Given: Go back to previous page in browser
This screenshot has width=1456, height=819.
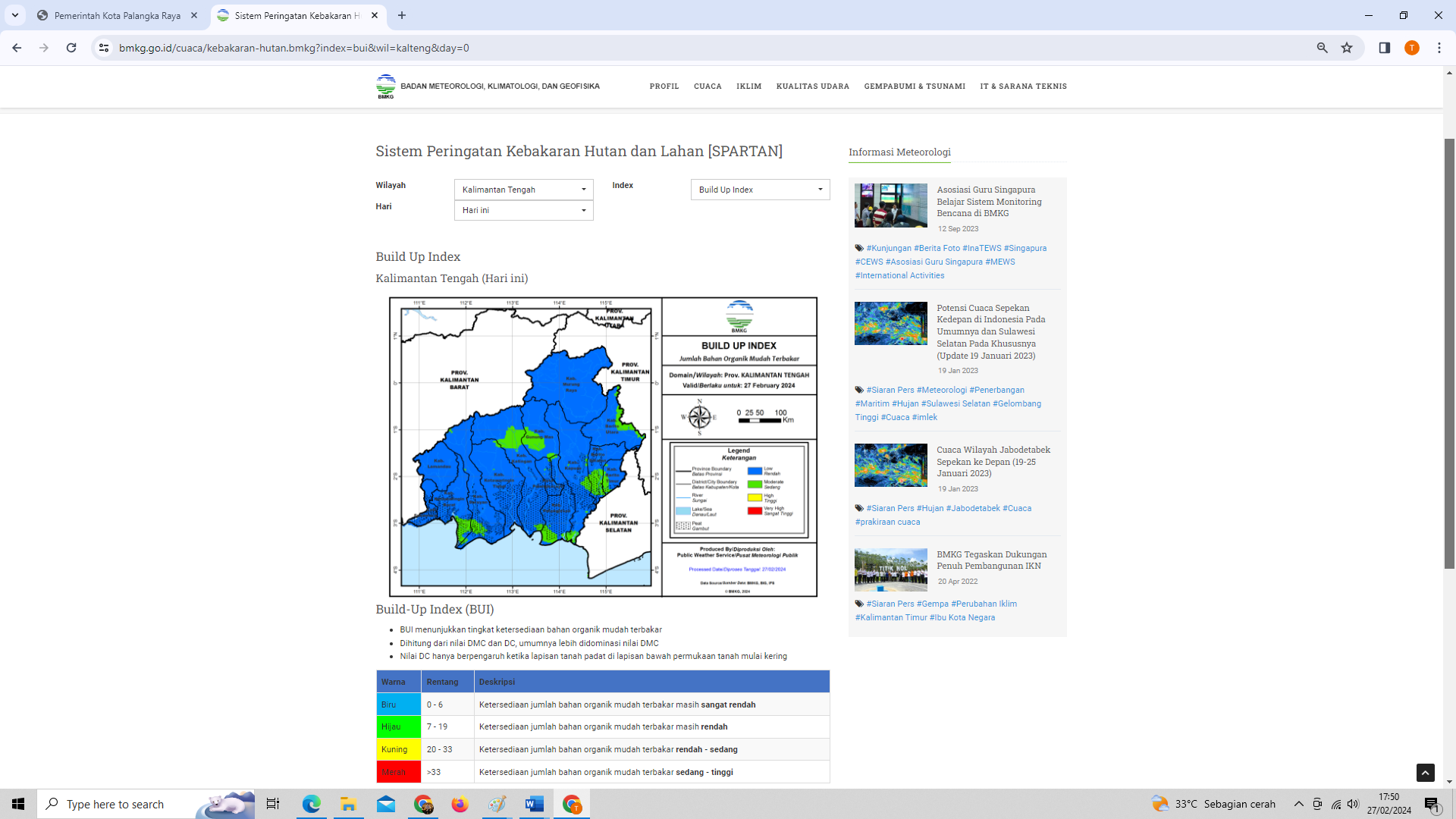Looking at the screenshot, I should pos(17,48).
